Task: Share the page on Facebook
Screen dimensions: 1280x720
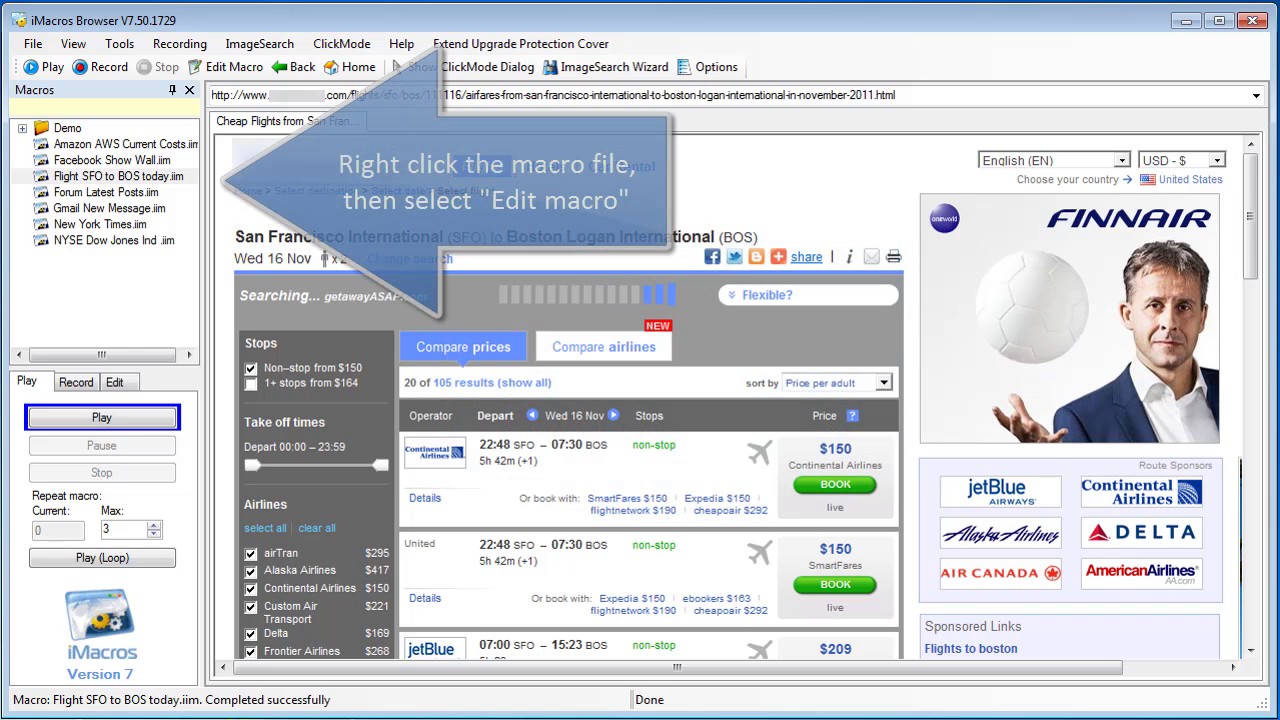Action: pyautogui.click(x=712, y=257)
